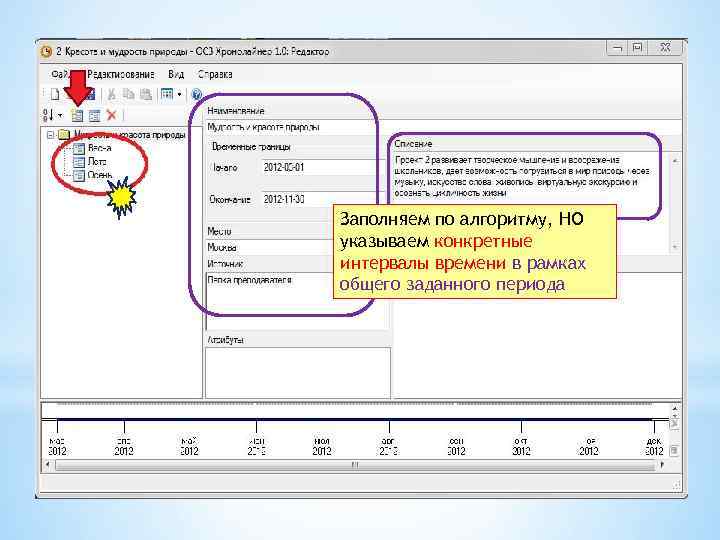Click the timeline horizontal scrollbar thumb
This screenshot has height=540, width=720.
click(x=354, y=465)
